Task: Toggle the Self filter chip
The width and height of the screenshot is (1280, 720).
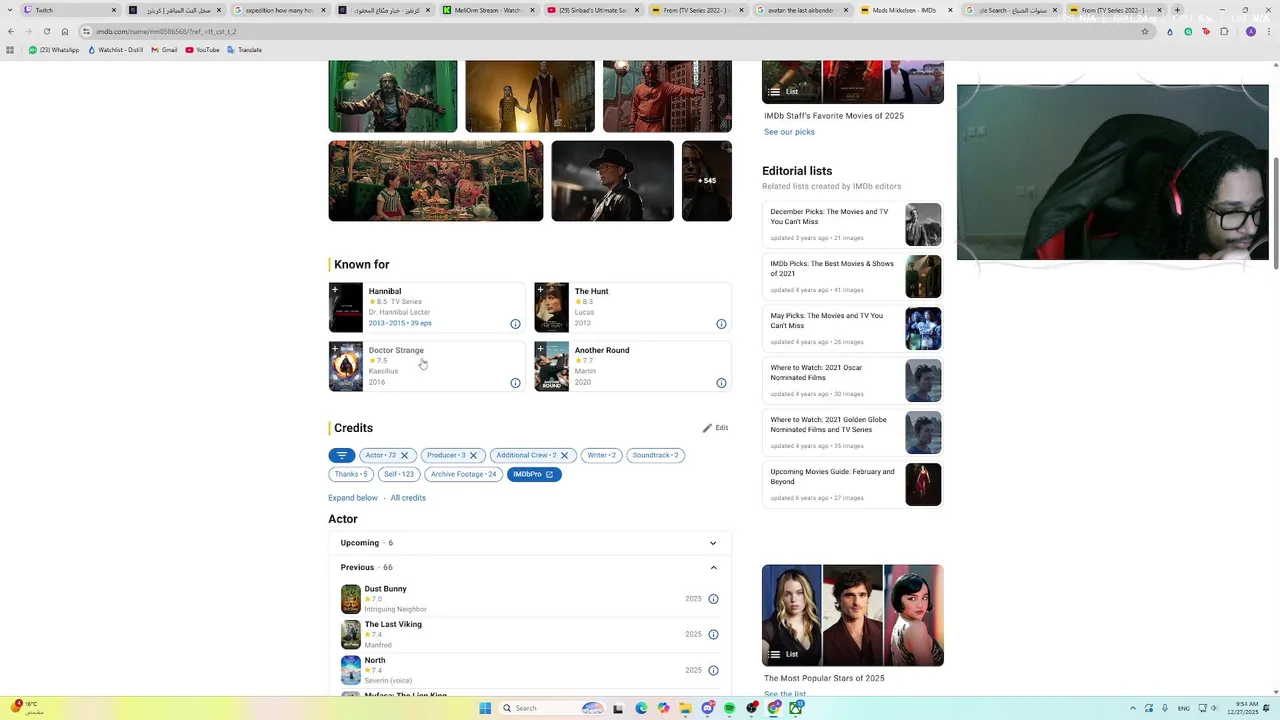Action: click(x=399, y=474)
